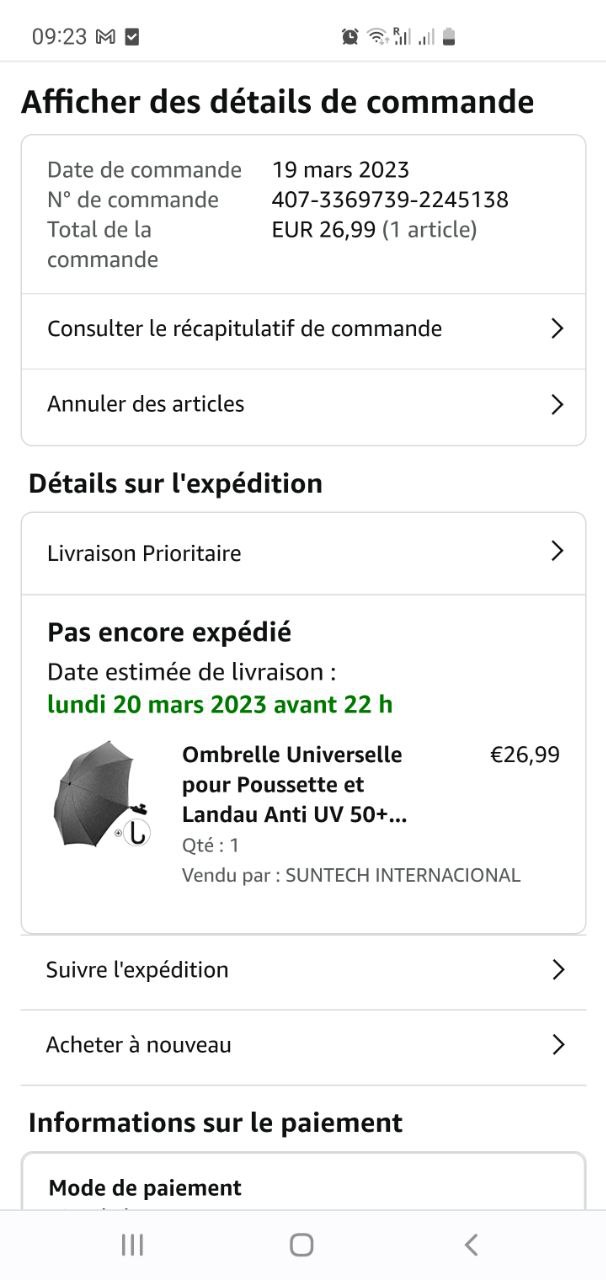
Task: Tap the Wi-Fi signal status icon
Action: [x=376, y=37]
